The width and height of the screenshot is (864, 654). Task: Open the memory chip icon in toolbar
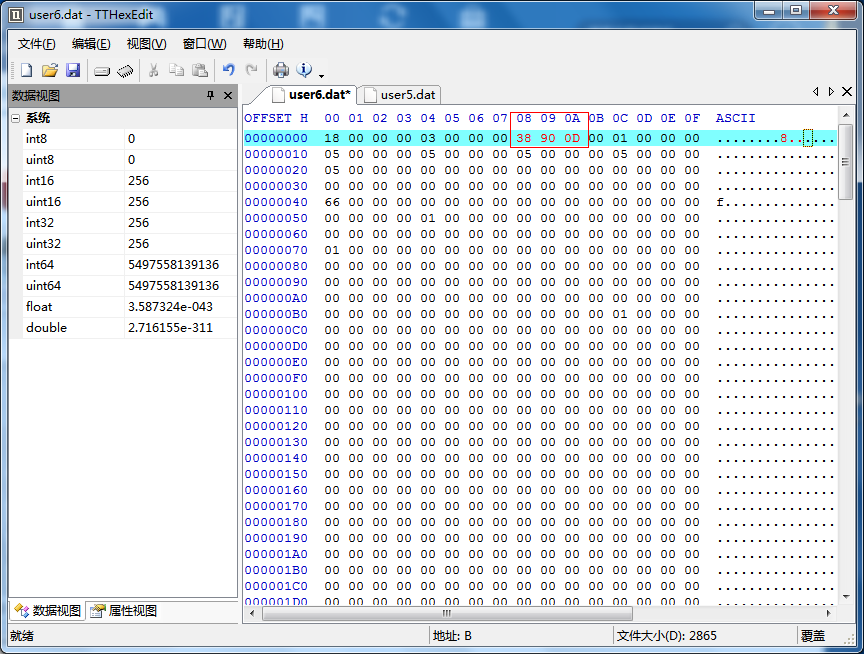125,71
